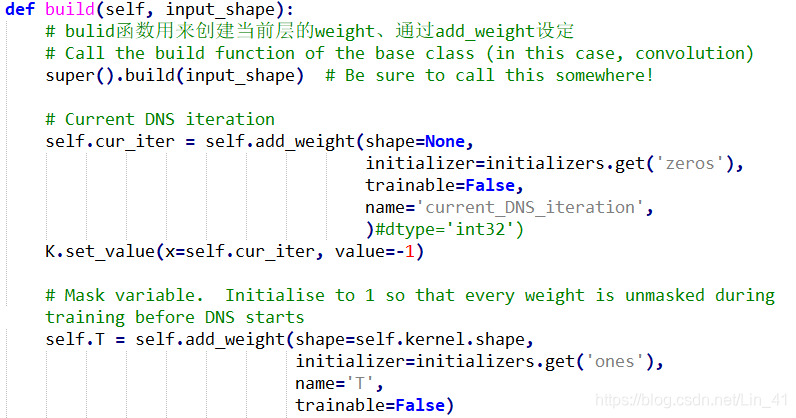This screenshot has height=418, width=796.
Task: Click comment '# Mask variable. Initialise to 1'
Action: 410,296
